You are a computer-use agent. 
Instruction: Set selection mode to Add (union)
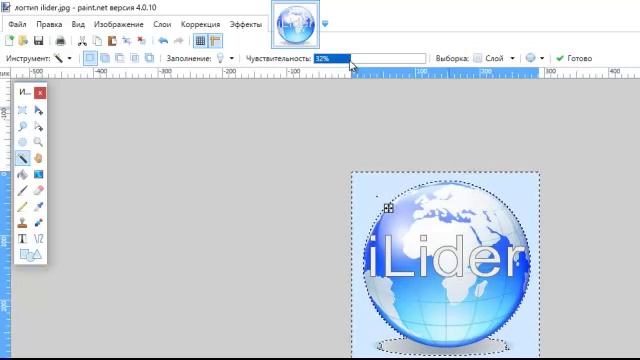coord(105,58)
